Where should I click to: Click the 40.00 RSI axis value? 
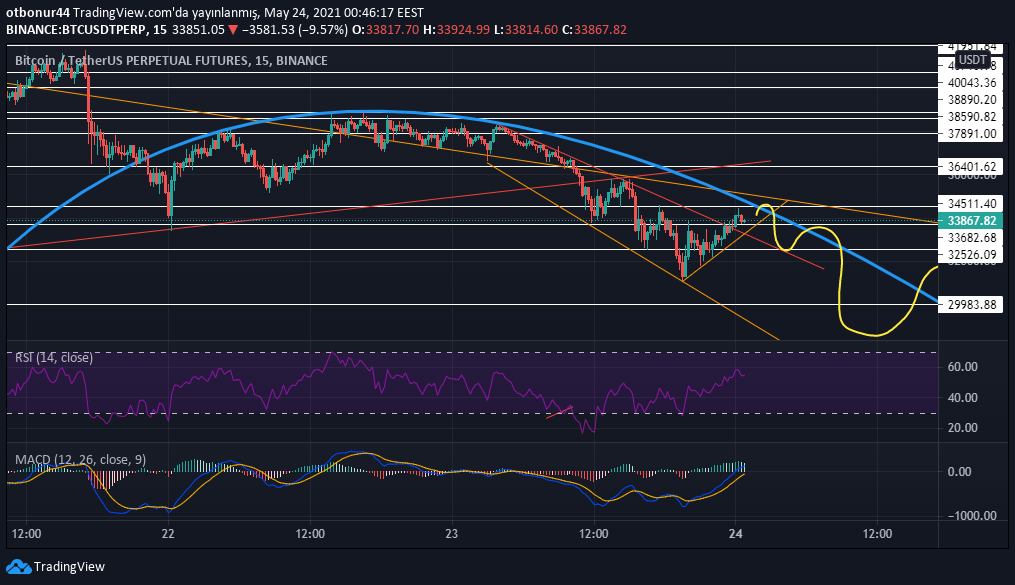(963, 398)
